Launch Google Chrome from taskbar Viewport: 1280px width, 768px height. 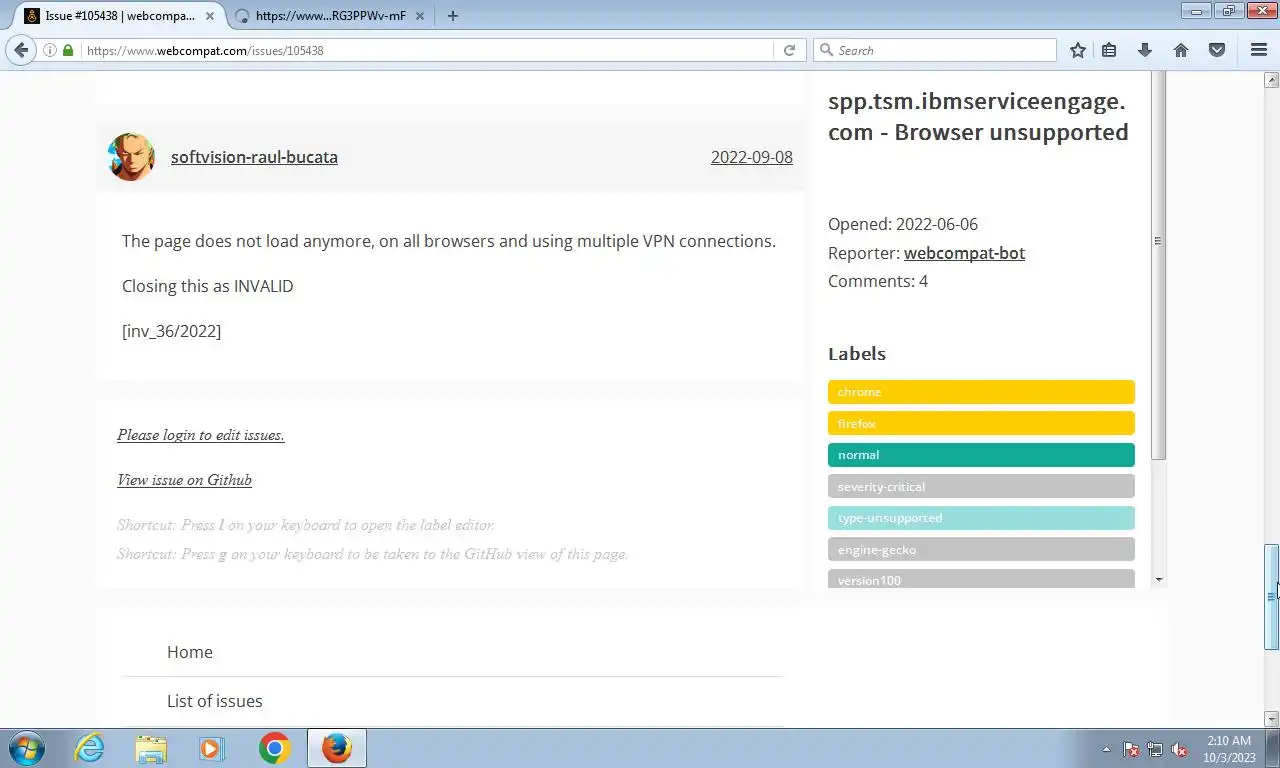(274, 748)
